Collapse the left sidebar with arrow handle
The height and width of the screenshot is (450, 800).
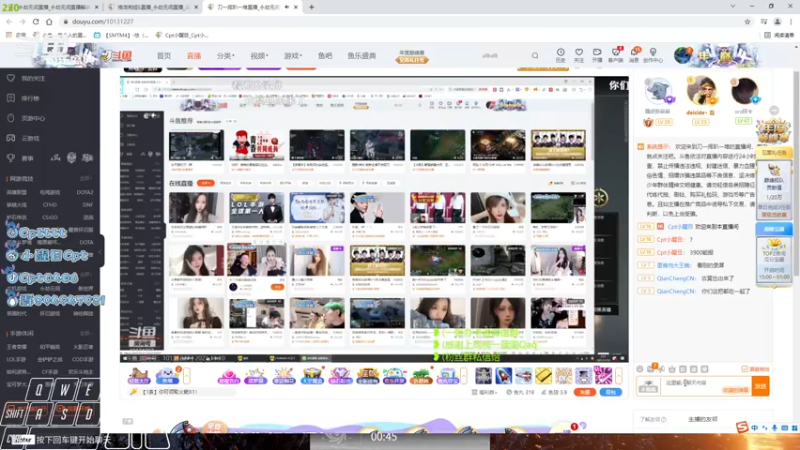(100, 252)
